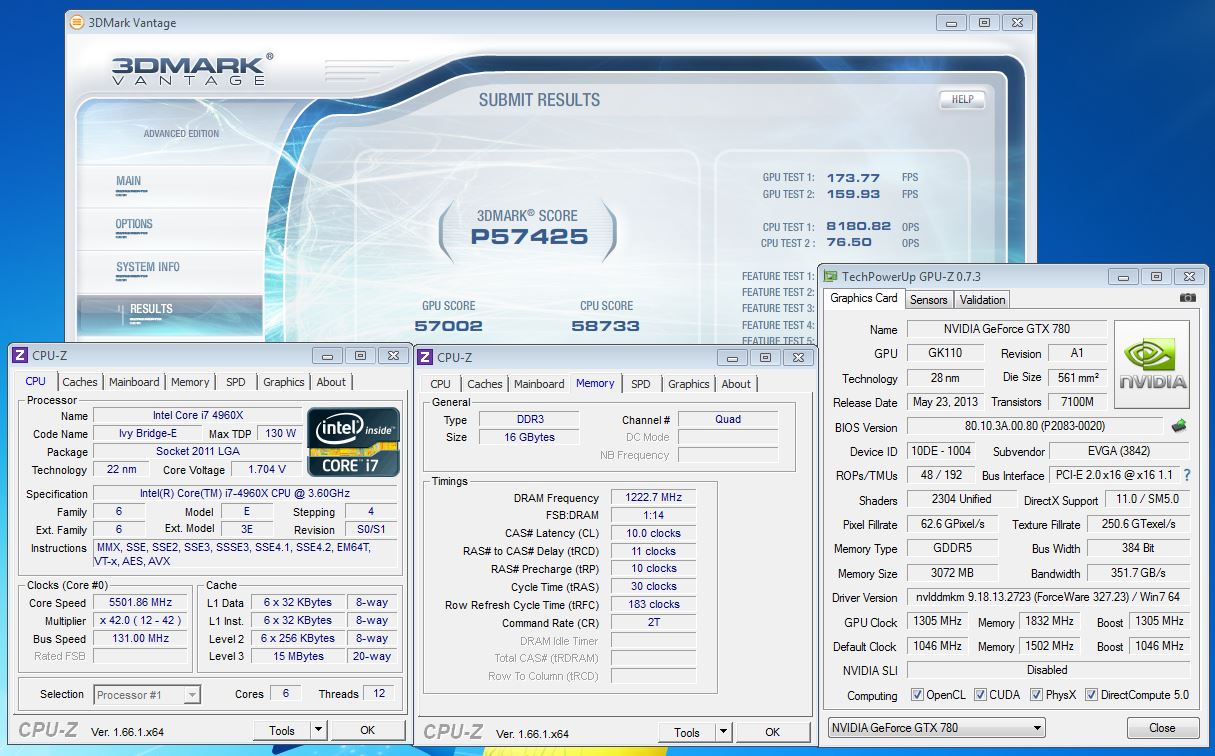Click bus interface question mark icon

(x=1187, y=476)
